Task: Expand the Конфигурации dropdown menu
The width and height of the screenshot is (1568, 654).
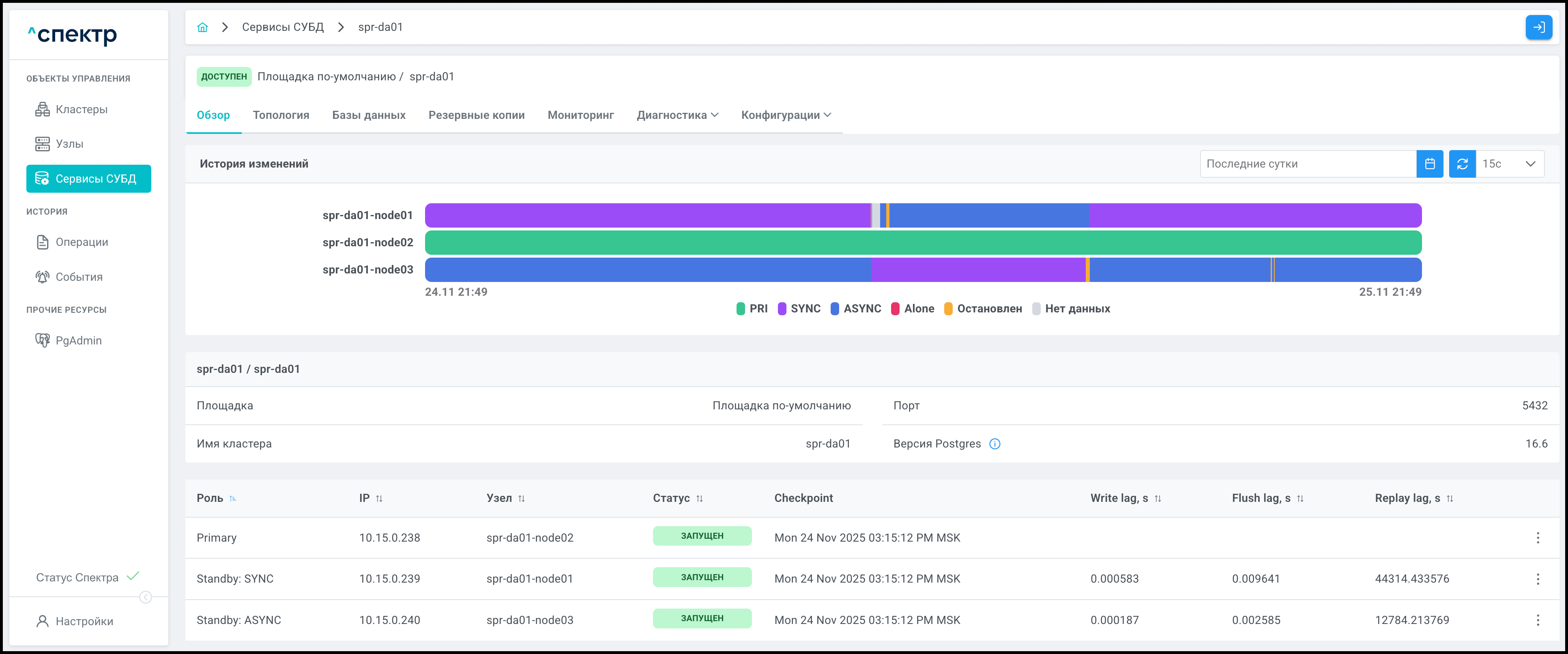Action: 786,115
